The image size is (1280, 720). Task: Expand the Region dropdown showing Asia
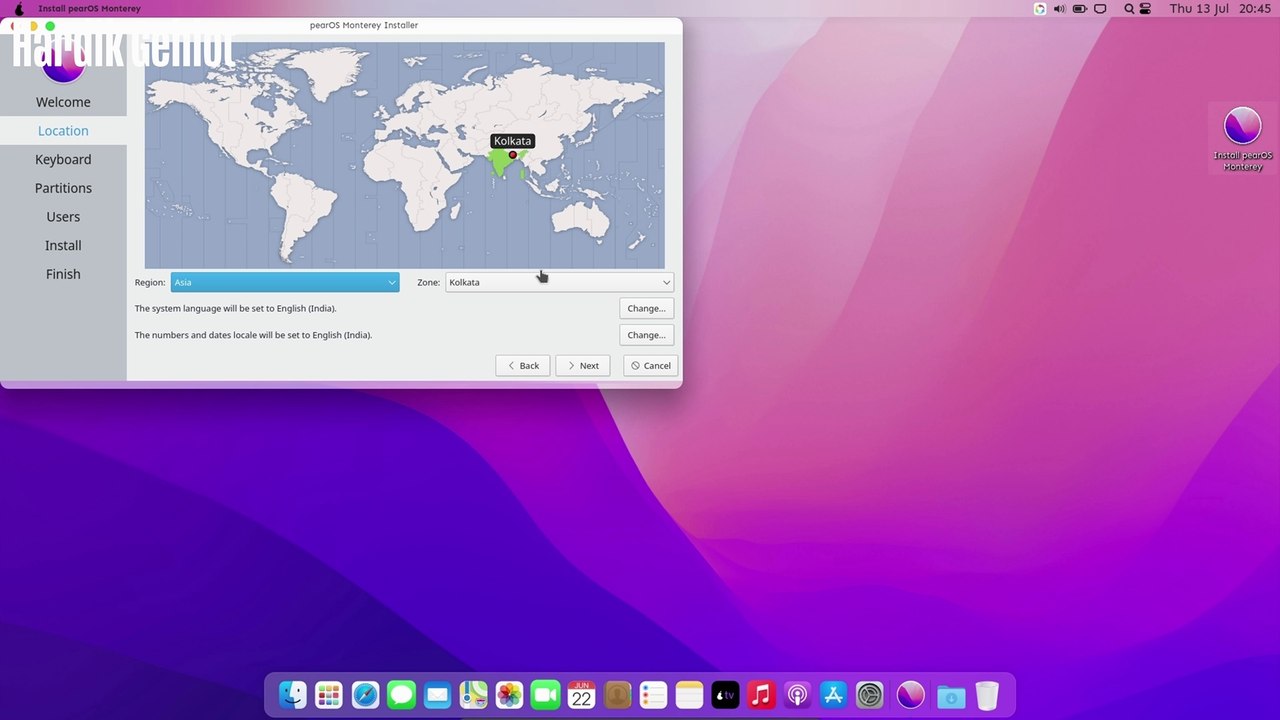click(x=285, y=282)
